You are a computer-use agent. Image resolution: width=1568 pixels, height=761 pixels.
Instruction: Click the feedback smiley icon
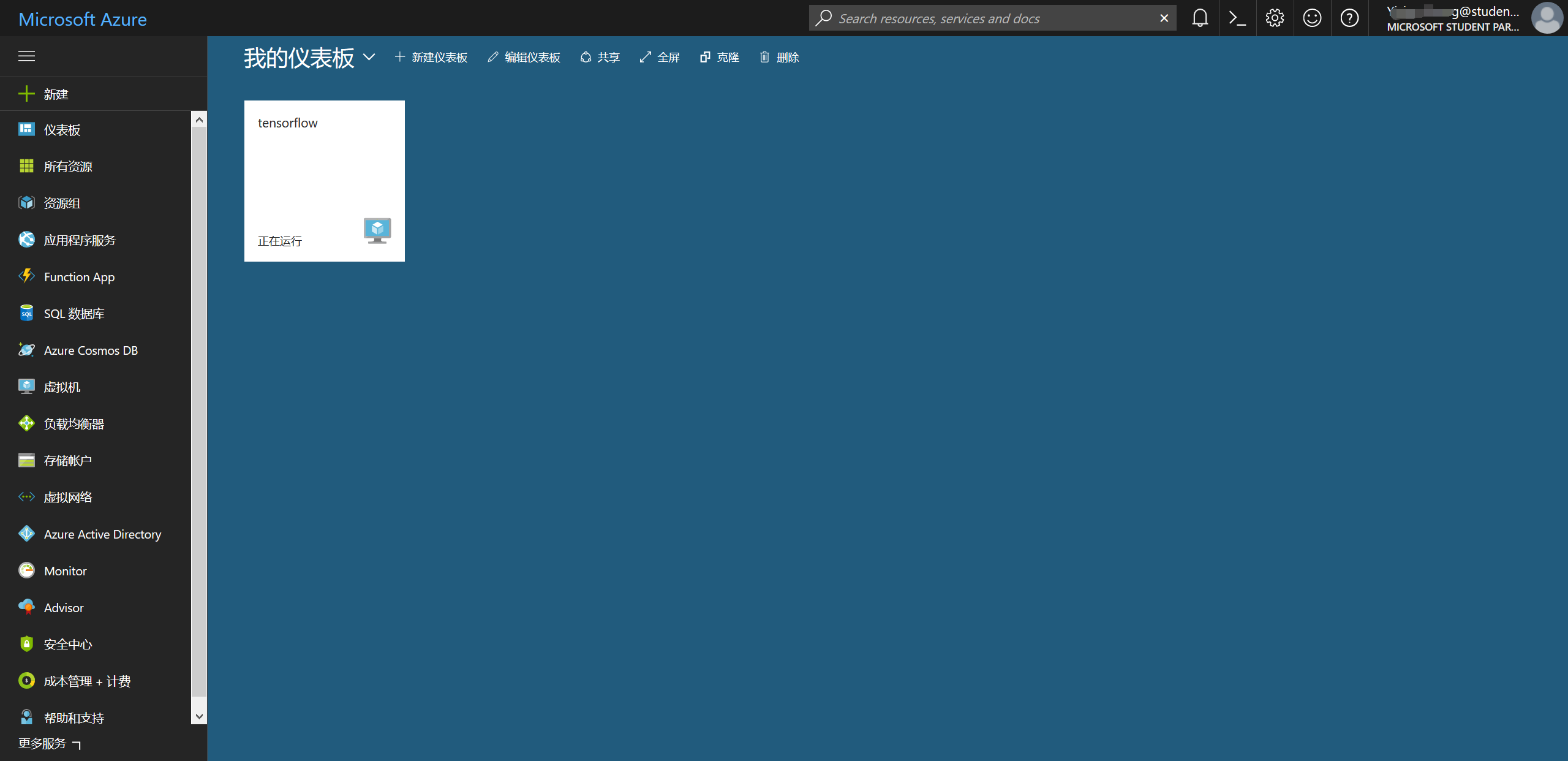click(1312, 18)
